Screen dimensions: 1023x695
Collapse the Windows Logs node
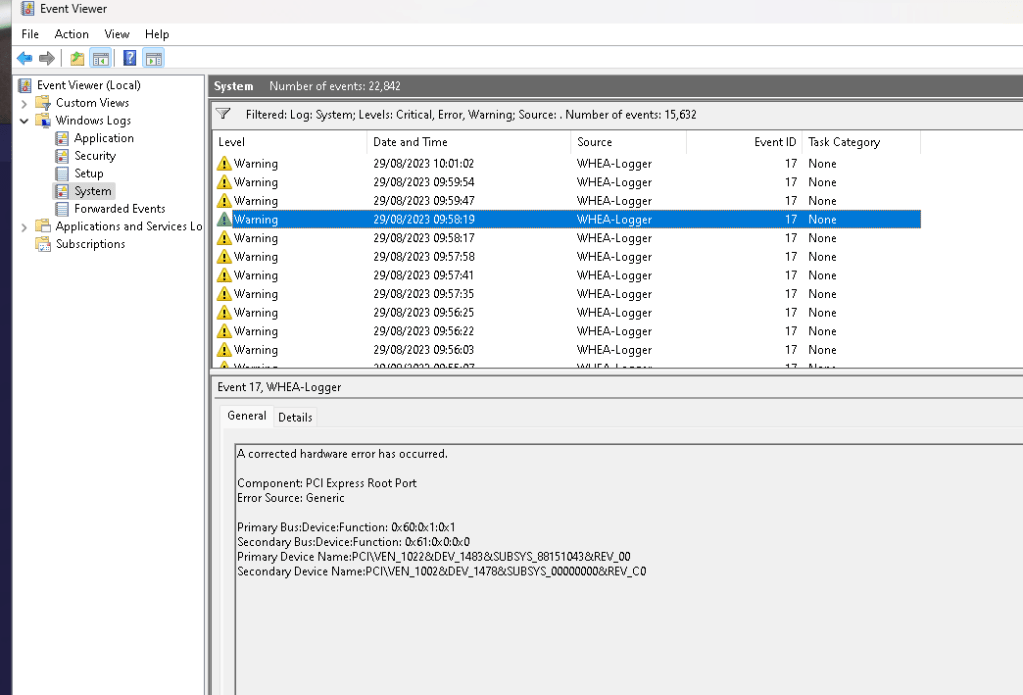point(24,121)
